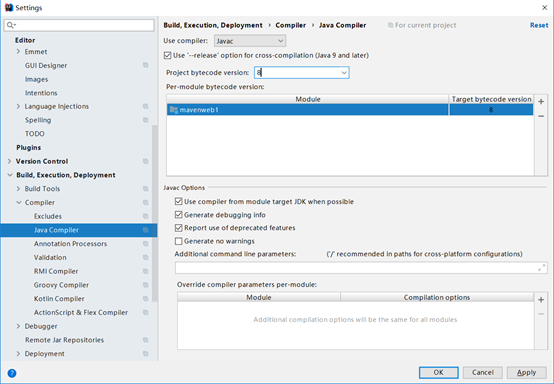Enable Generate no warnings
This screenshot has height=384, width=554.
coord(178,241)
